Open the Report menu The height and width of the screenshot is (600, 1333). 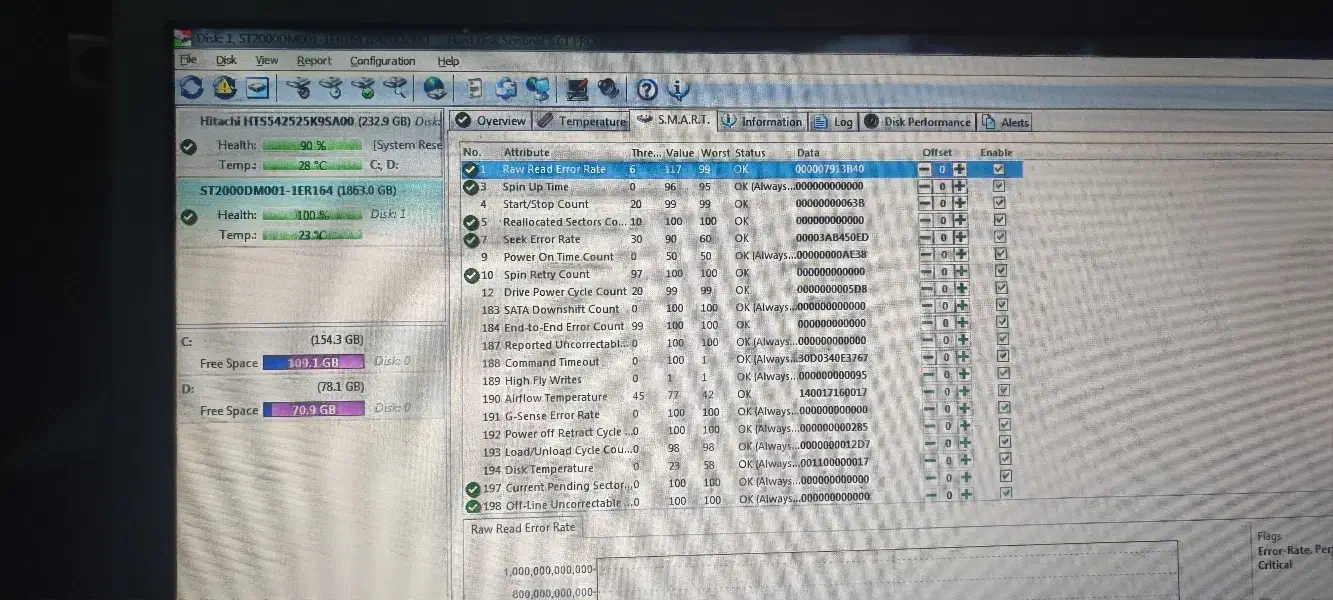point(314,61)
